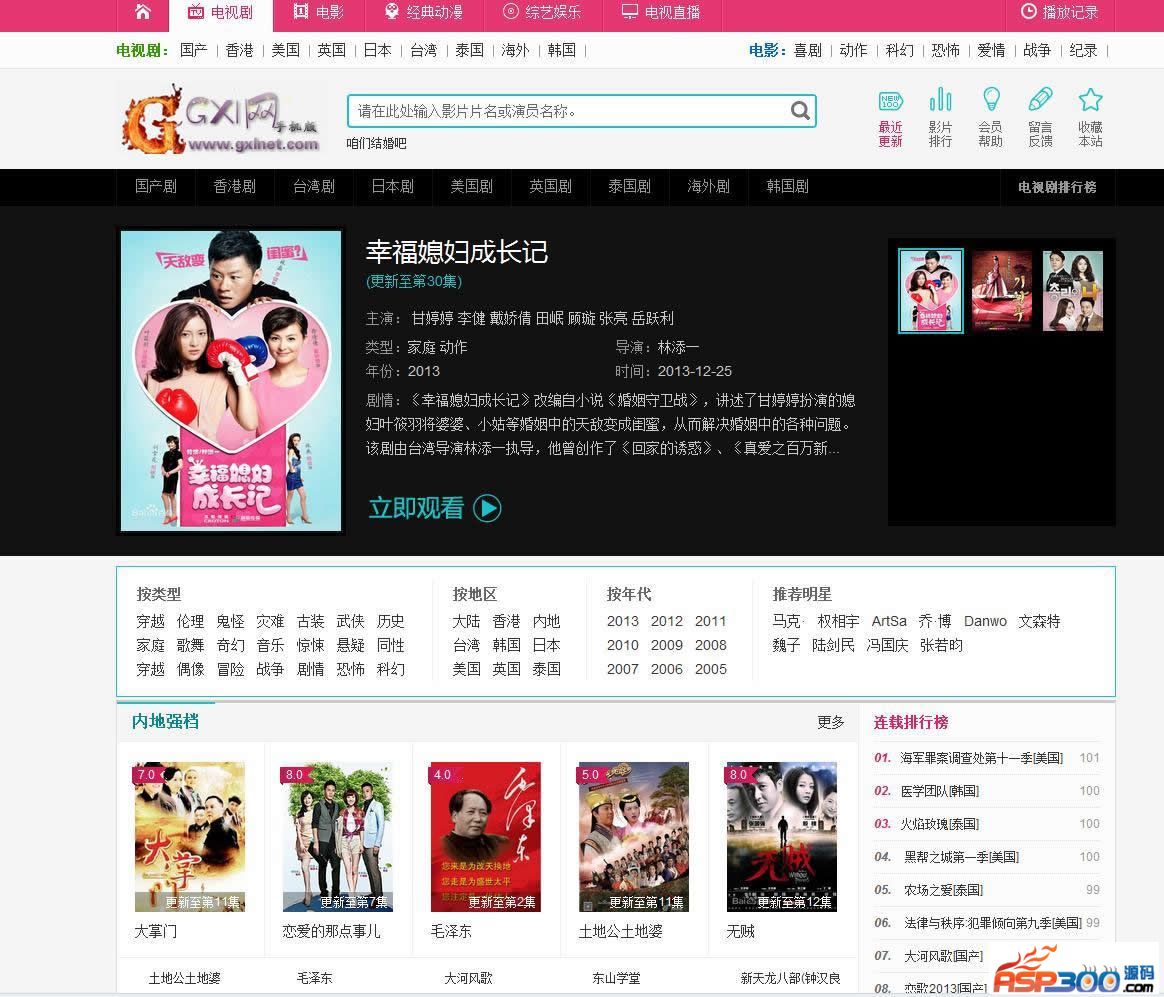Image resolution: width=1164 pixels, height=997 pixels.
Task: Click the 立即观看 play button
Action: pyautogui.click(x=435, y=508)
